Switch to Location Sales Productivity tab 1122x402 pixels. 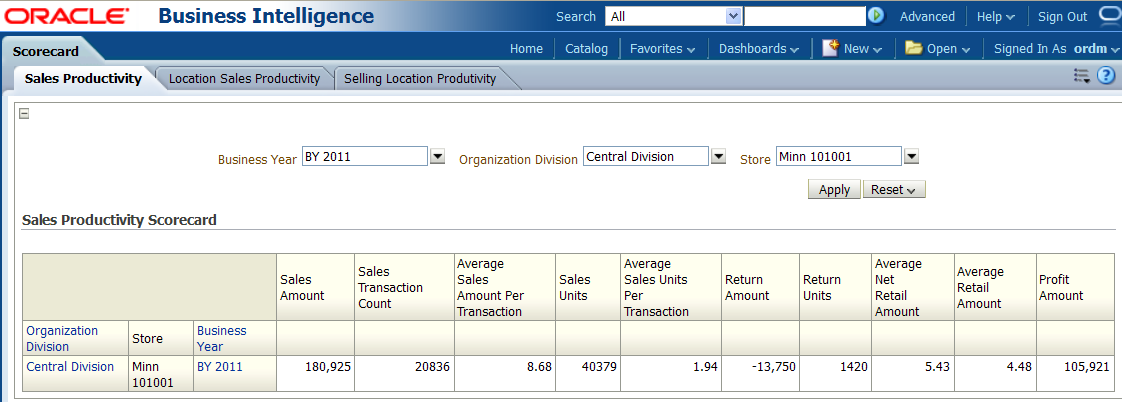[x=244, y=78]
